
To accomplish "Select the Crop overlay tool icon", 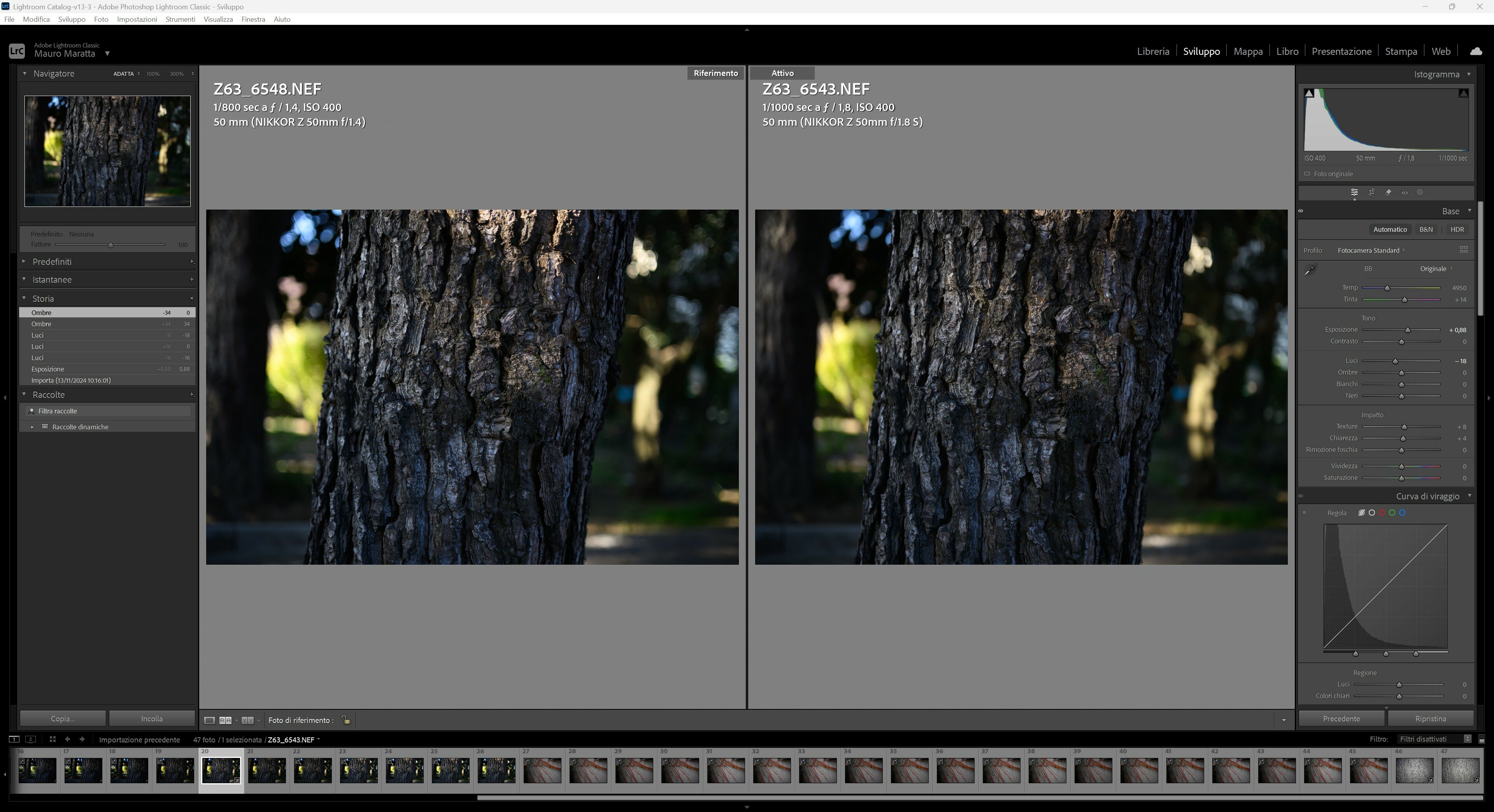I will click(1371, 192).
